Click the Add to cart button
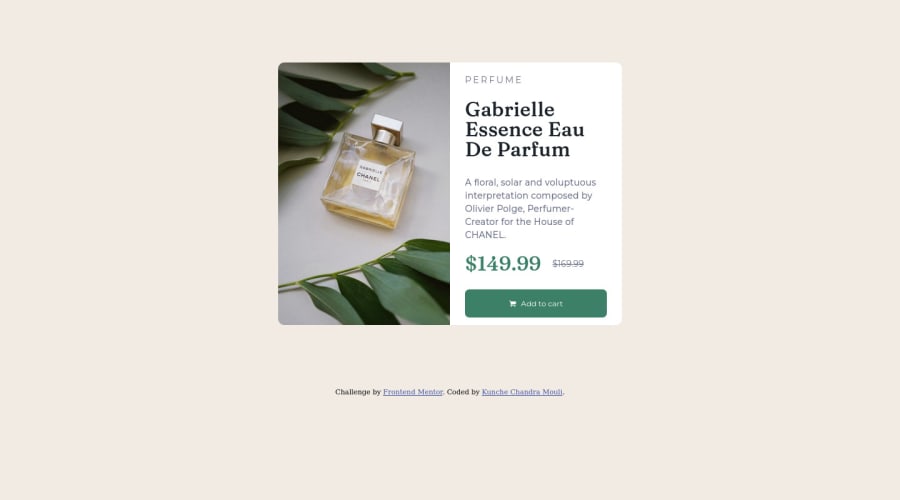This screenshot has width=900, height=500. click(536, 303)
